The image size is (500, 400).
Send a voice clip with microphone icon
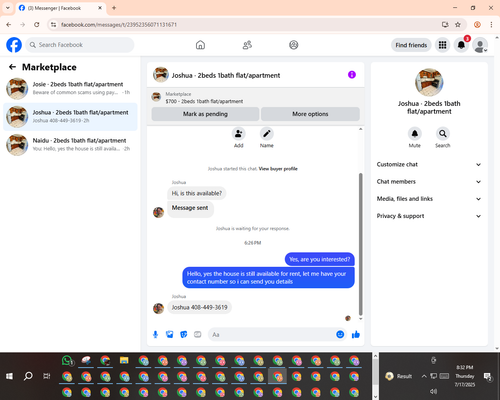point(155,334)
